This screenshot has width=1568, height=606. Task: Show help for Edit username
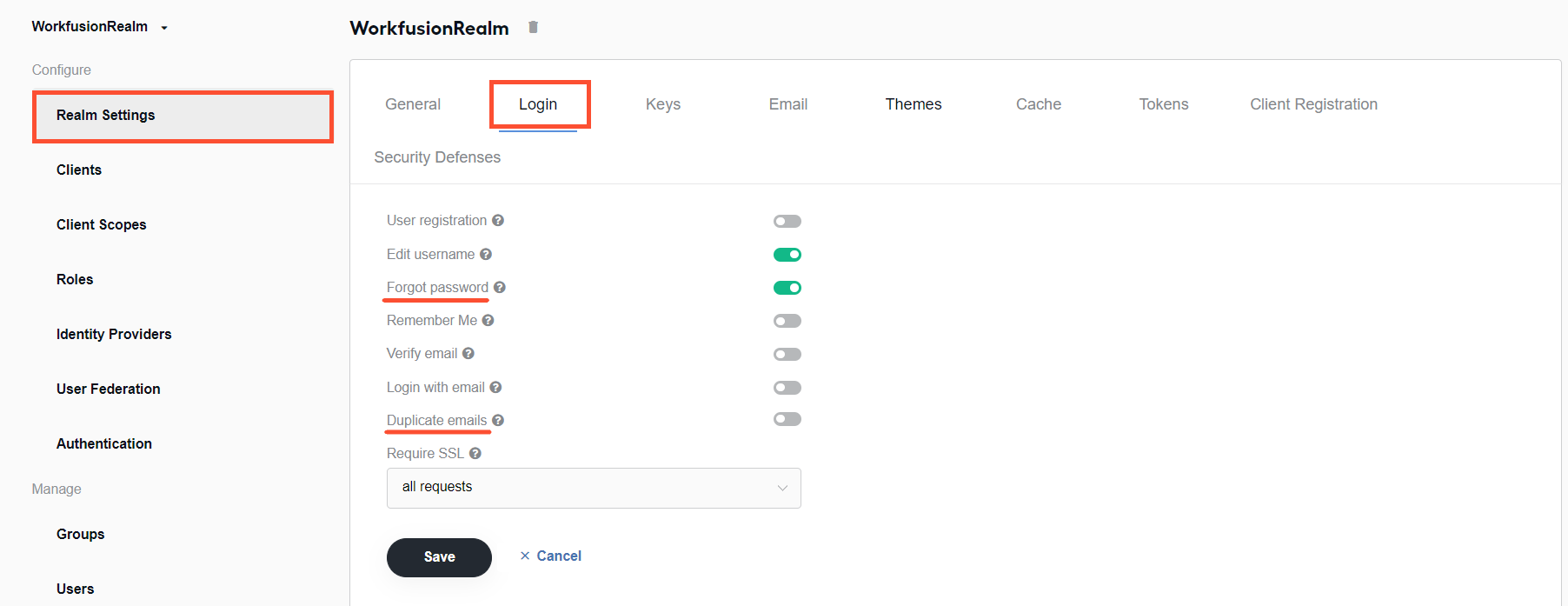(x=486, y=255)
